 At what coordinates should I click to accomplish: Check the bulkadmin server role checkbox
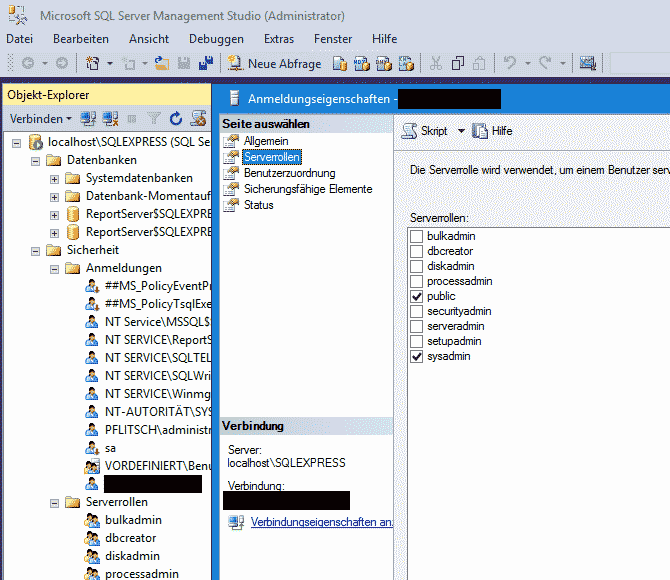coord(417,236)
